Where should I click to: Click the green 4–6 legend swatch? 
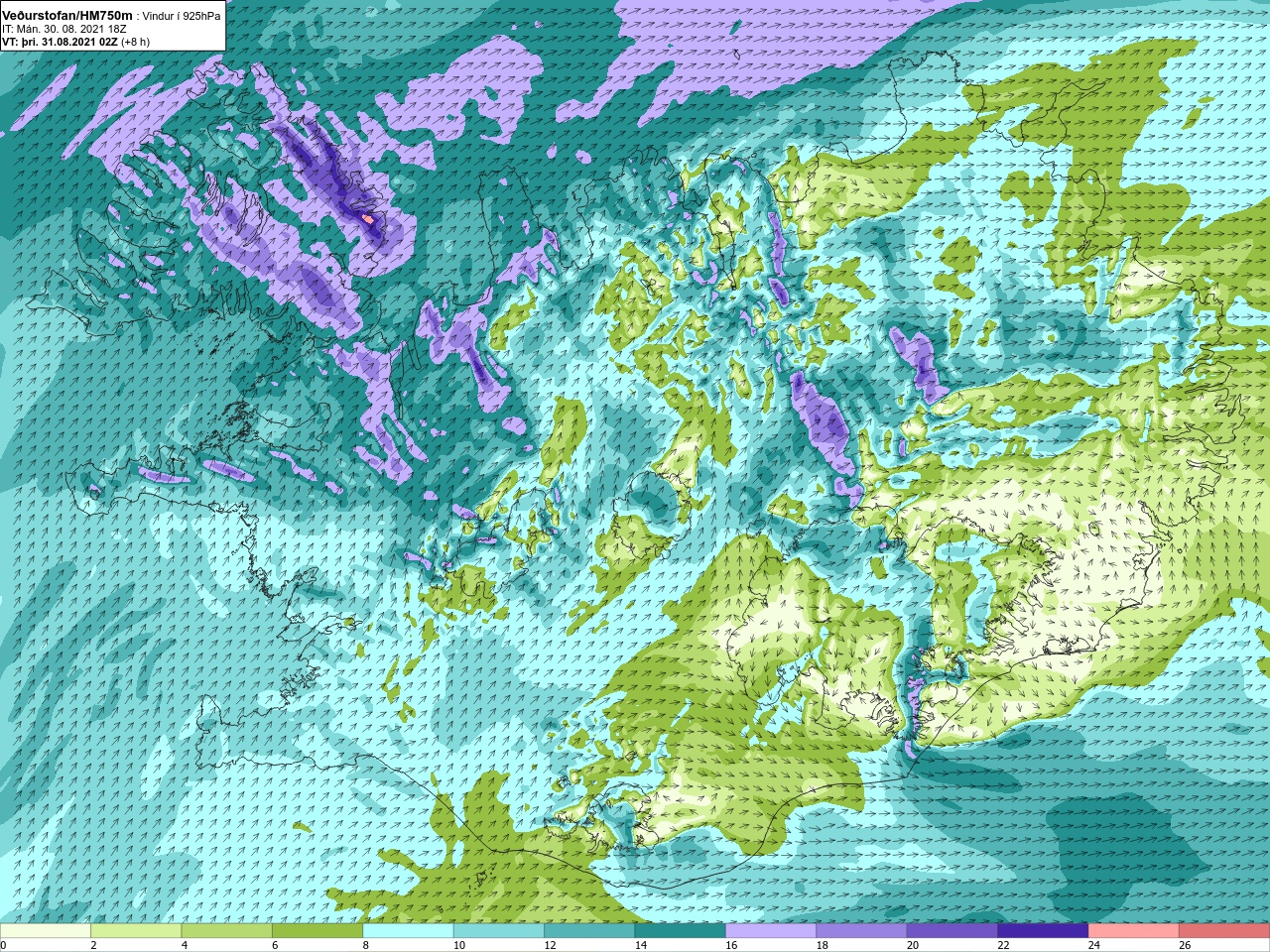[x=227, y=931]
